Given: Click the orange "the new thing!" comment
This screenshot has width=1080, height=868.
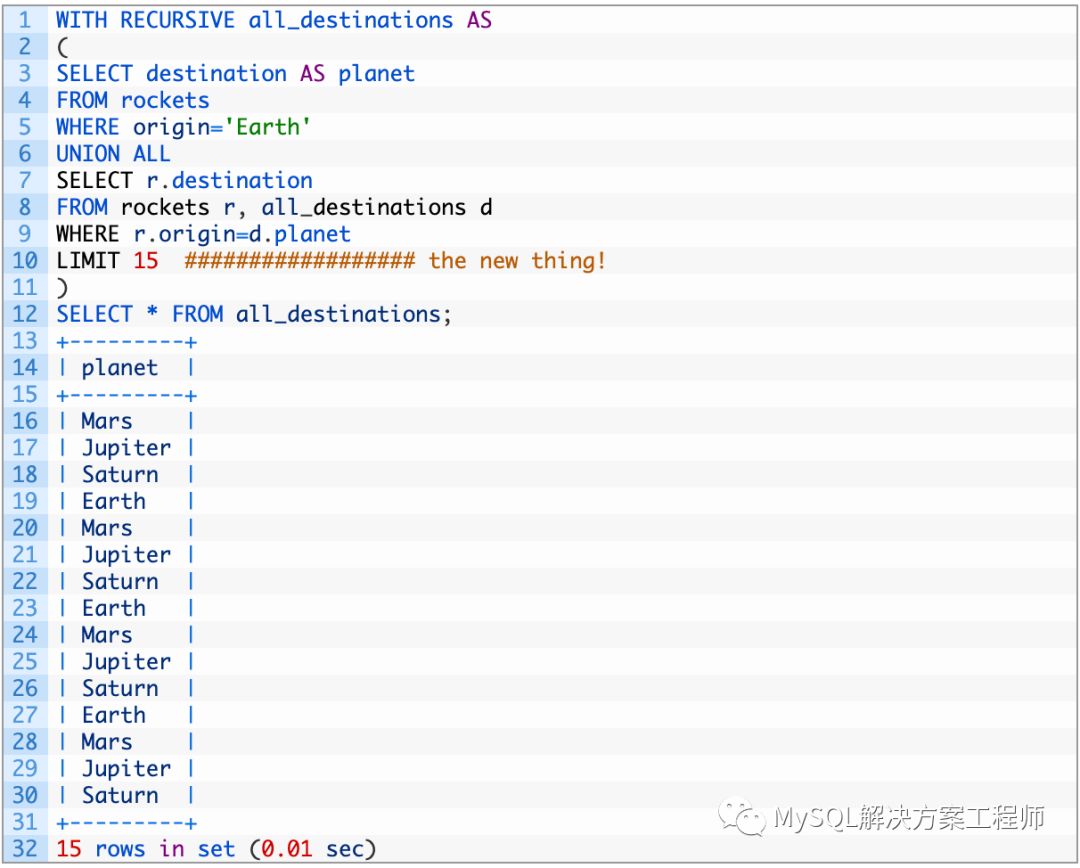Looking at the screenshot, I should 517,261.
